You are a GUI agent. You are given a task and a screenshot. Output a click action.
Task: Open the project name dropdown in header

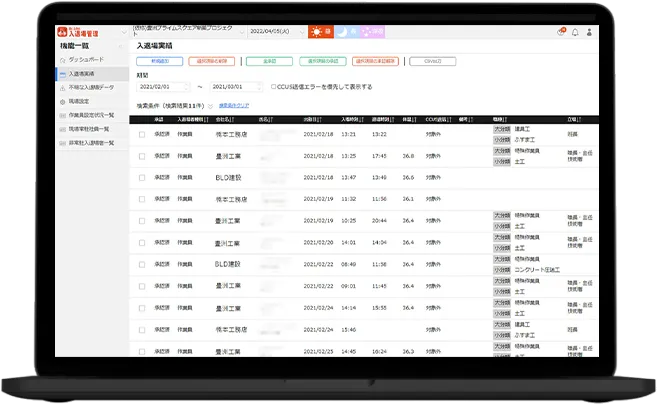pyautogui.click(x=189, y=32)
